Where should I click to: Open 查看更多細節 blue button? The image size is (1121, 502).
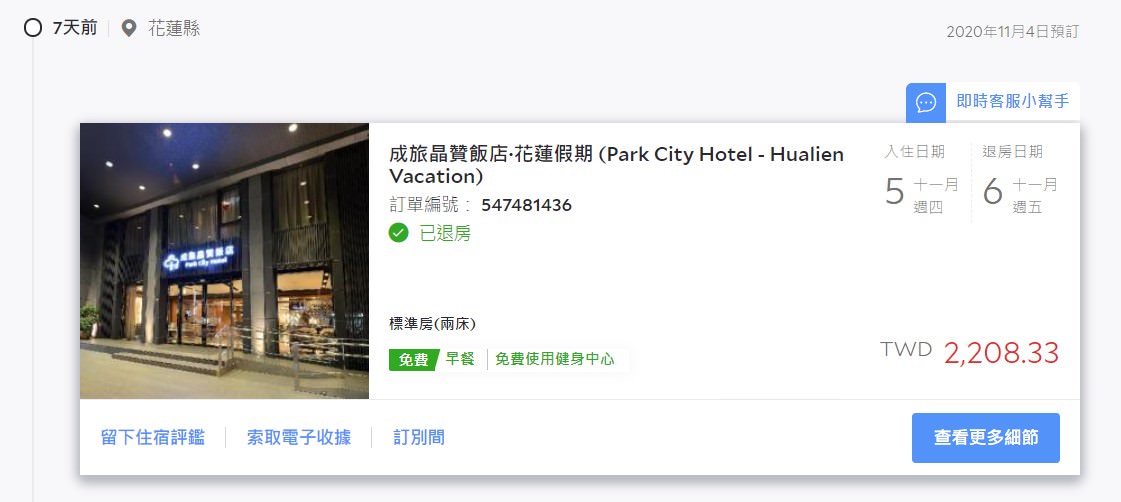tap(986, 438)
